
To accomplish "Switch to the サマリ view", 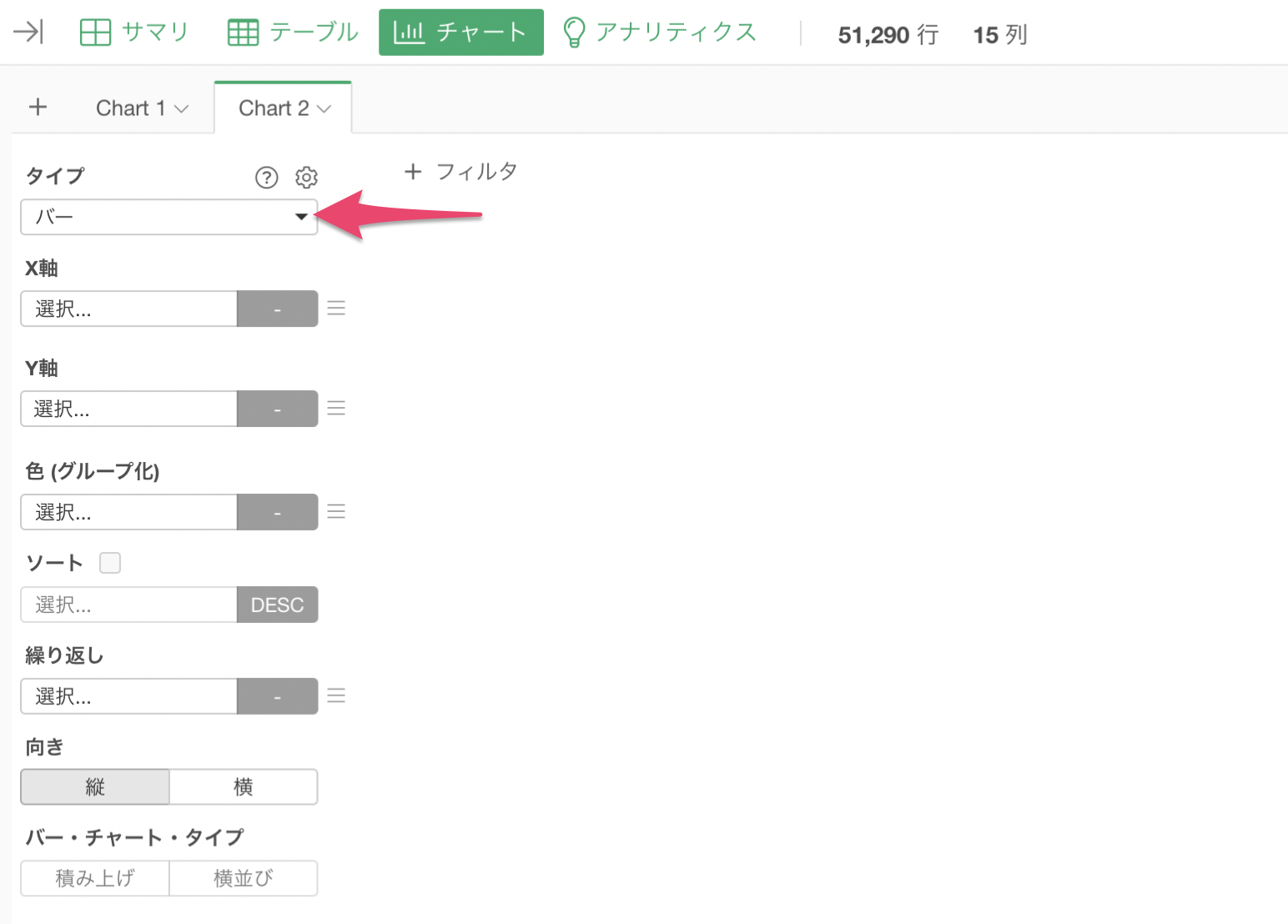I will [134, 33].
